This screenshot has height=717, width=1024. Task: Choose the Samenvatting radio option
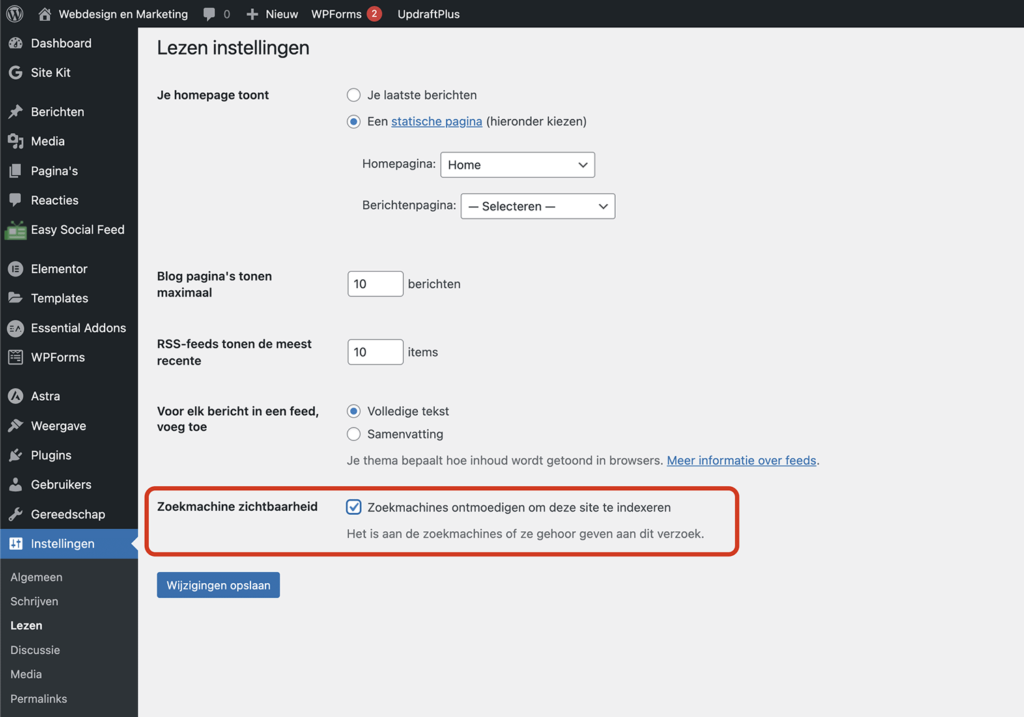354,434
